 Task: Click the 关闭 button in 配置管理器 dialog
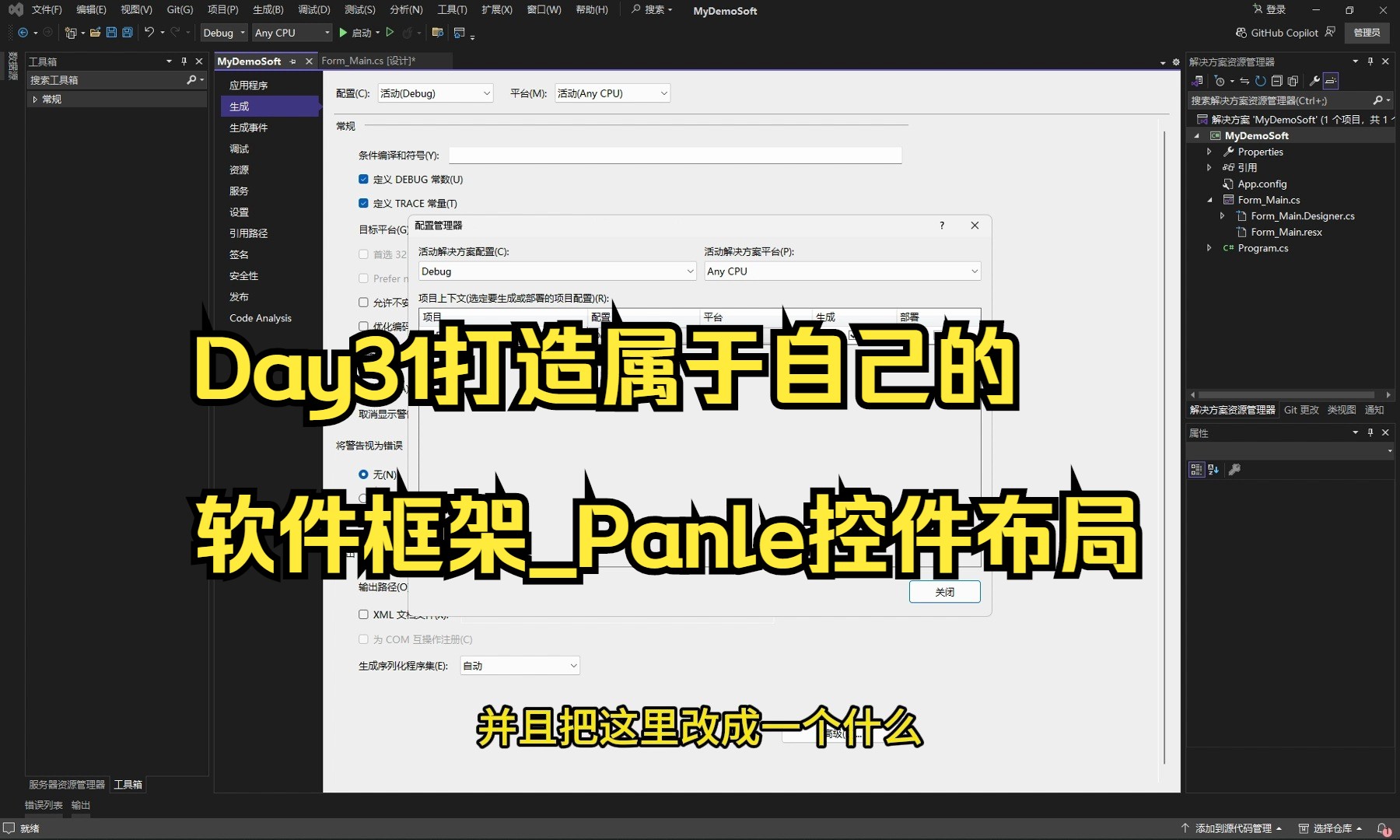click(945, 592)
